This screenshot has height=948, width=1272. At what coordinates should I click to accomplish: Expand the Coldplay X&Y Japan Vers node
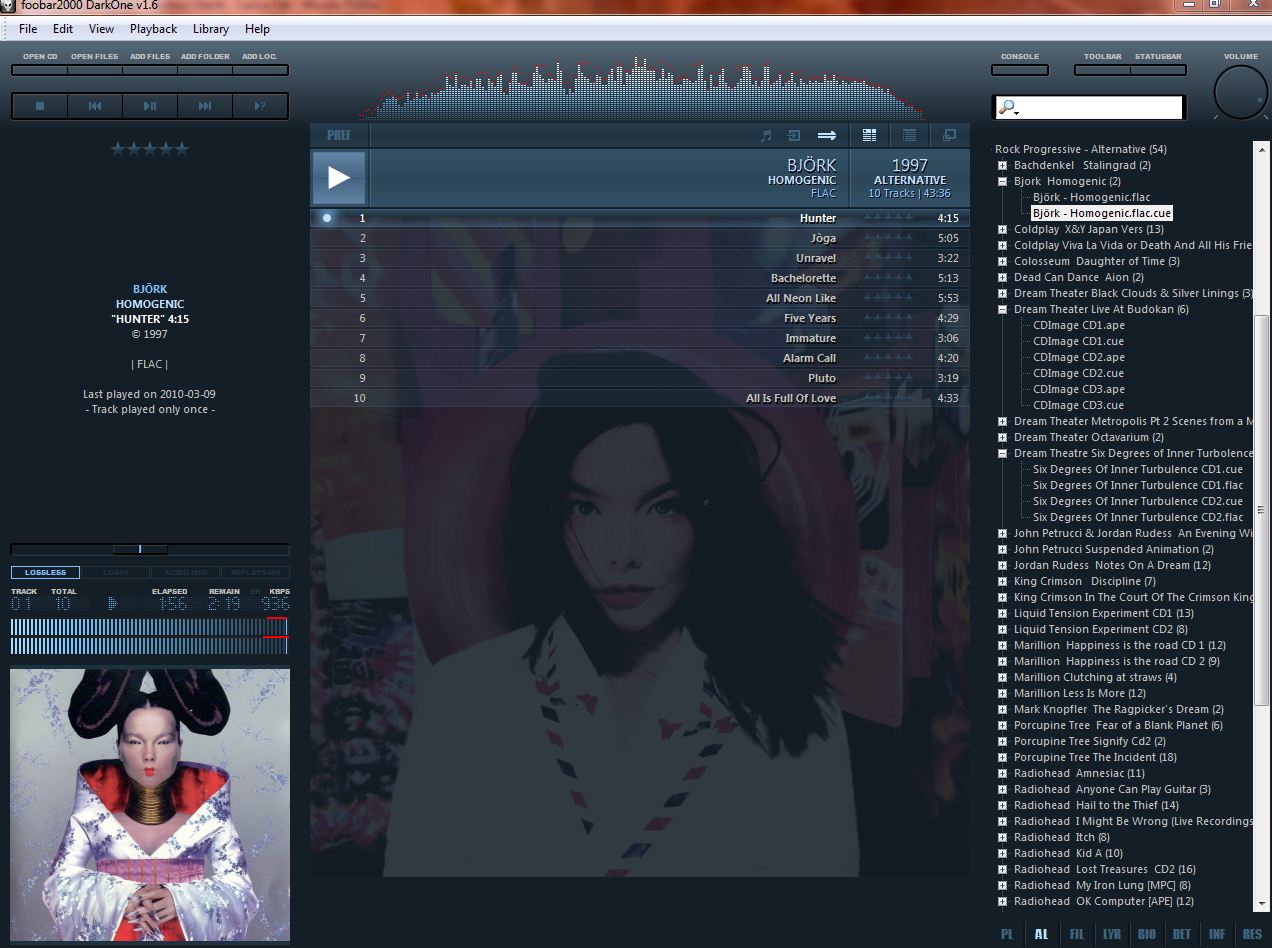click(1002, 229)
